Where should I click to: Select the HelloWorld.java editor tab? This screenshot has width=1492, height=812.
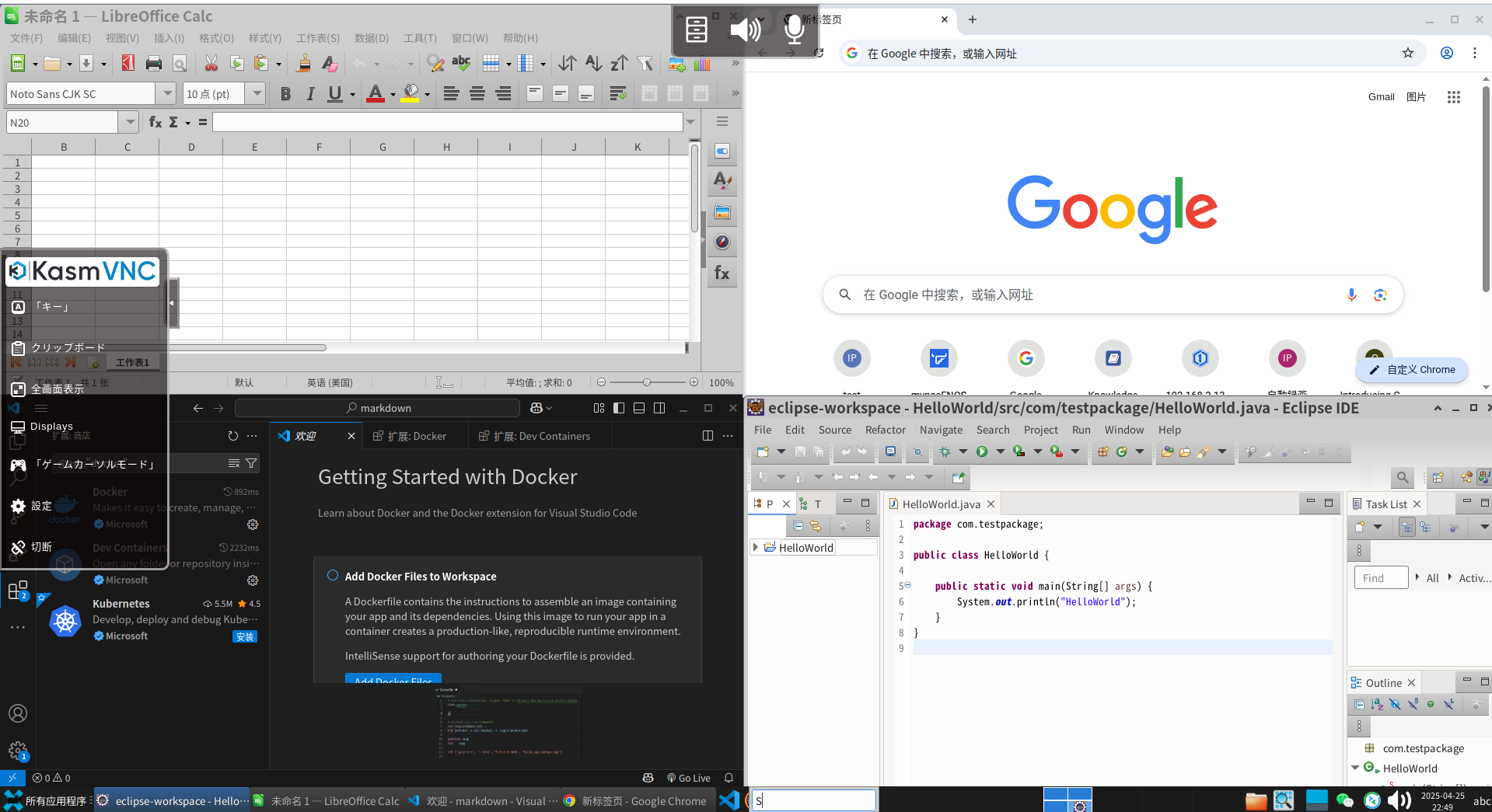point(940,504)
